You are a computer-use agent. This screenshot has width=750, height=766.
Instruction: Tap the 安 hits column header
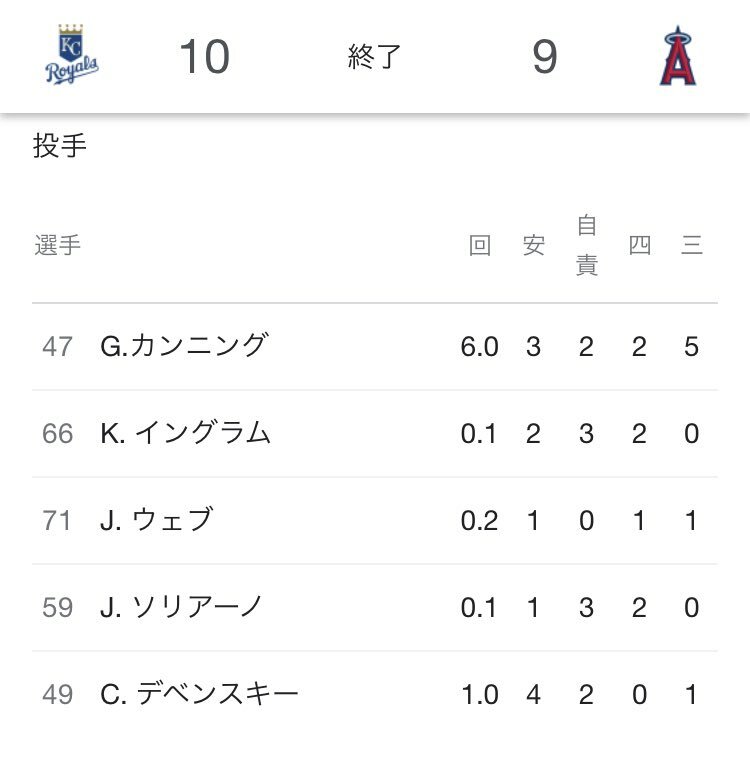[x=534, y=245]
